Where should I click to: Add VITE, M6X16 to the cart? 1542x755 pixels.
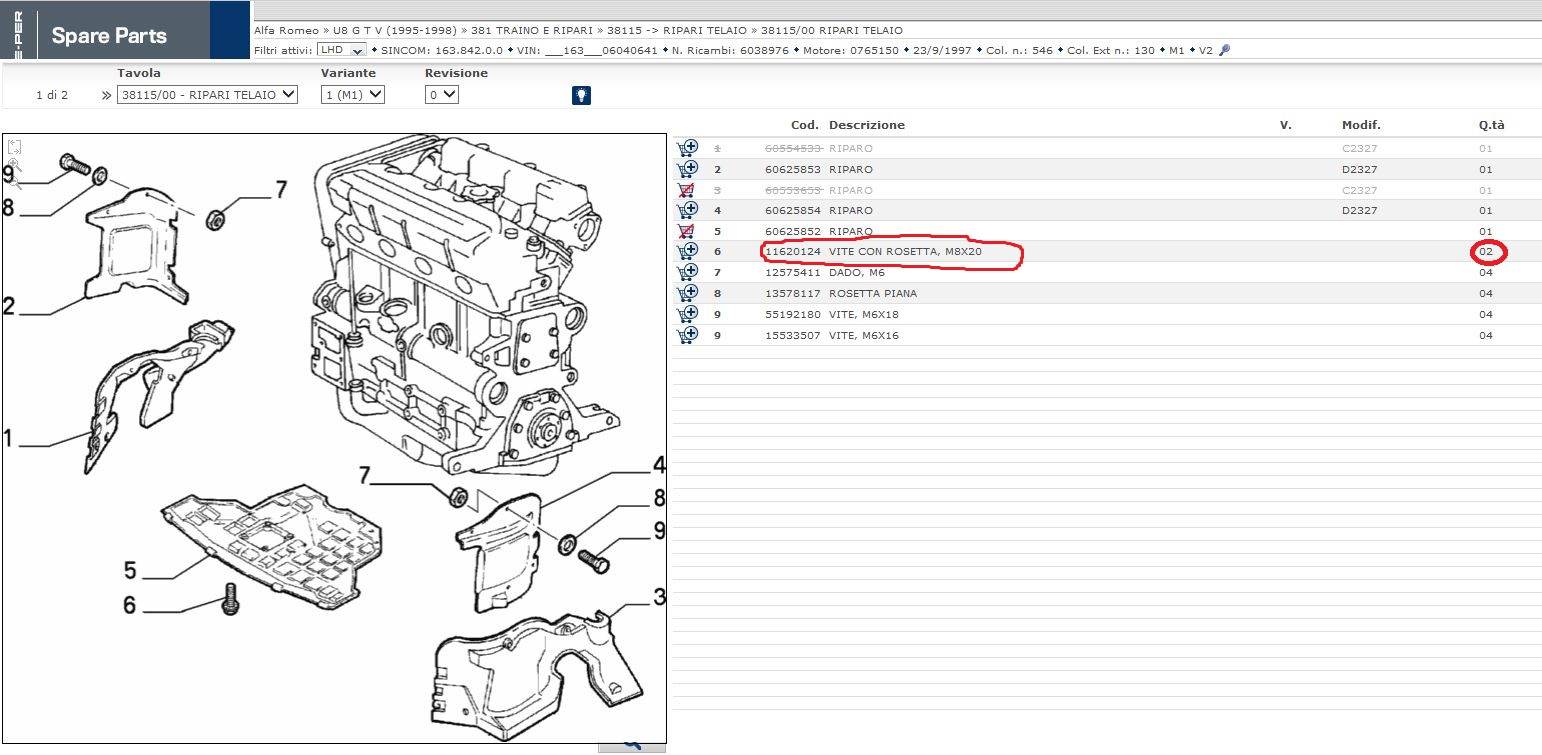point(687,335)
